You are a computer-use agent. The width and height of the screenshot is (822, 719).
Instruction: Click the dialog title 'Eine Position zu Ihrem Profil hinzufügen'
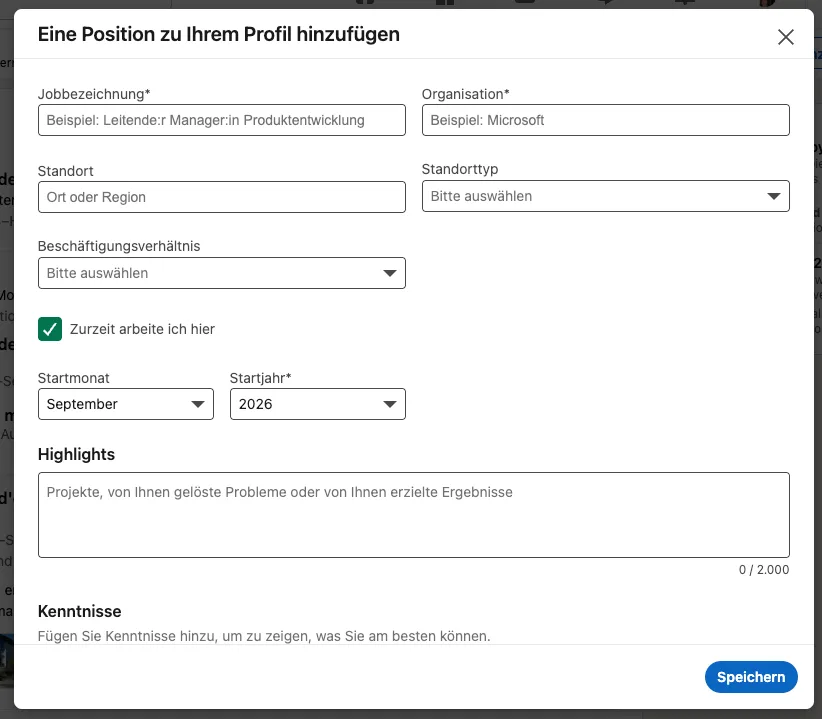pyautogui.click(x=219, y=34)
